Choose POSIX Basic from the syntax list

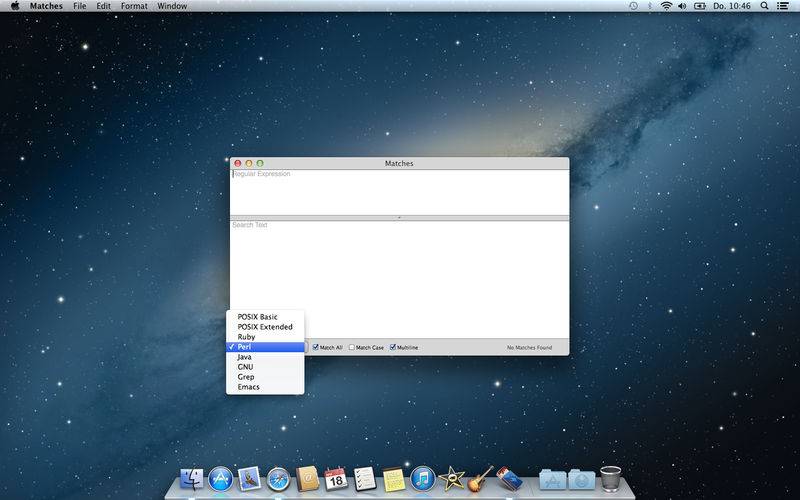(x=265, y=317)
